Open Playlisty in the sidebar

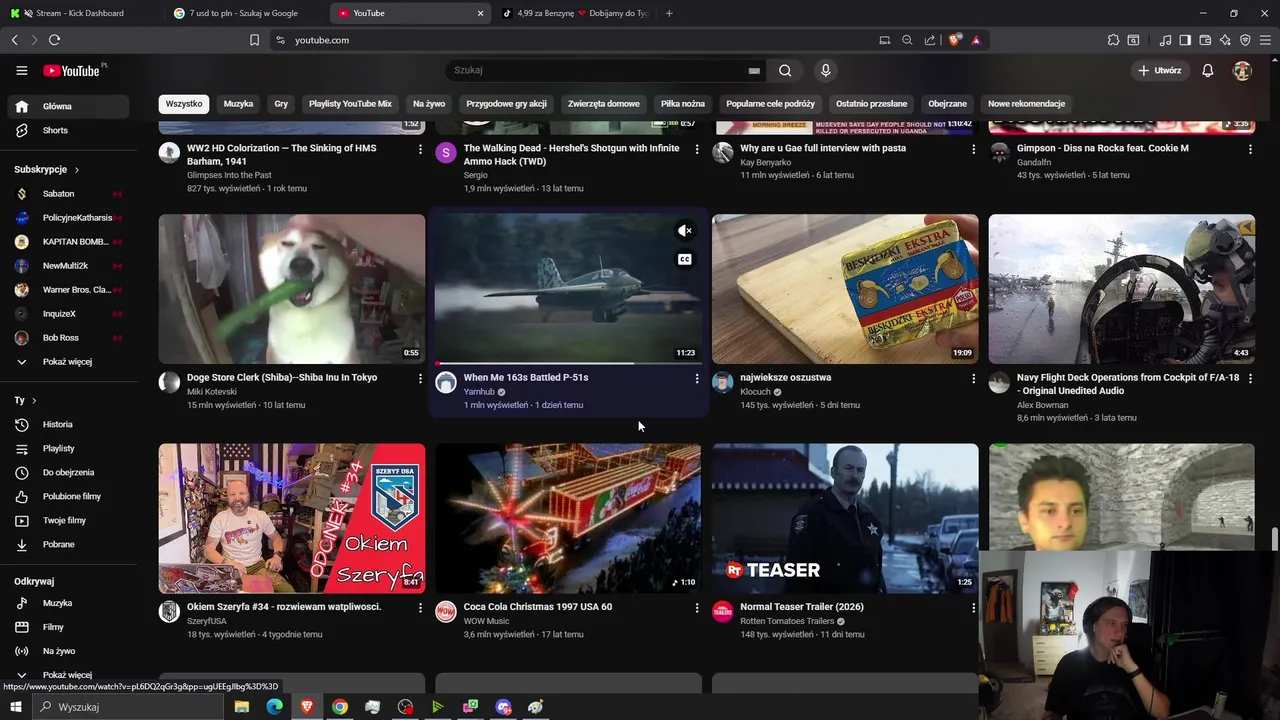68,449
